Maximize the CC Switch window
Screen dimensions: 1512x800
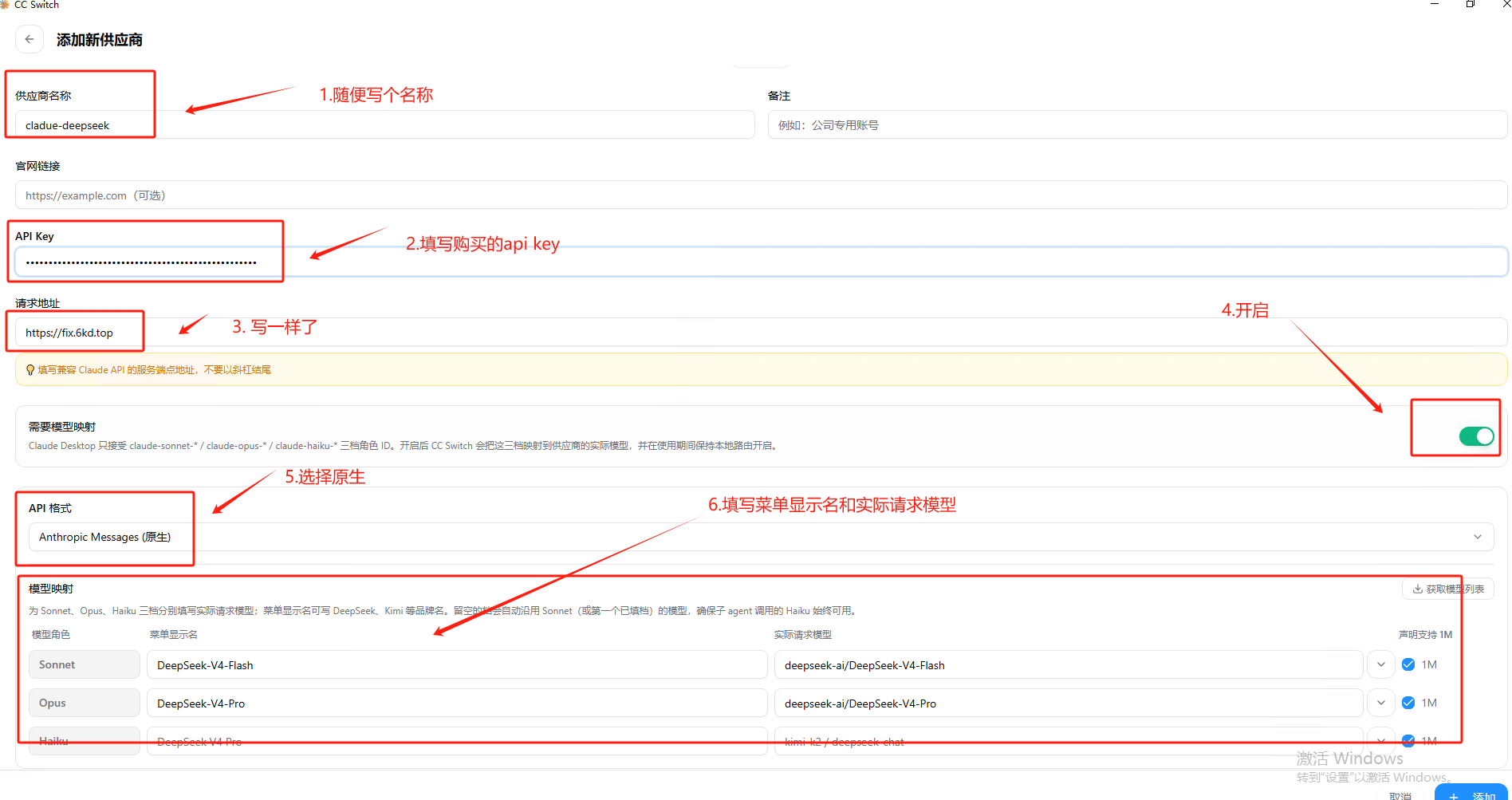[1471, 5]
